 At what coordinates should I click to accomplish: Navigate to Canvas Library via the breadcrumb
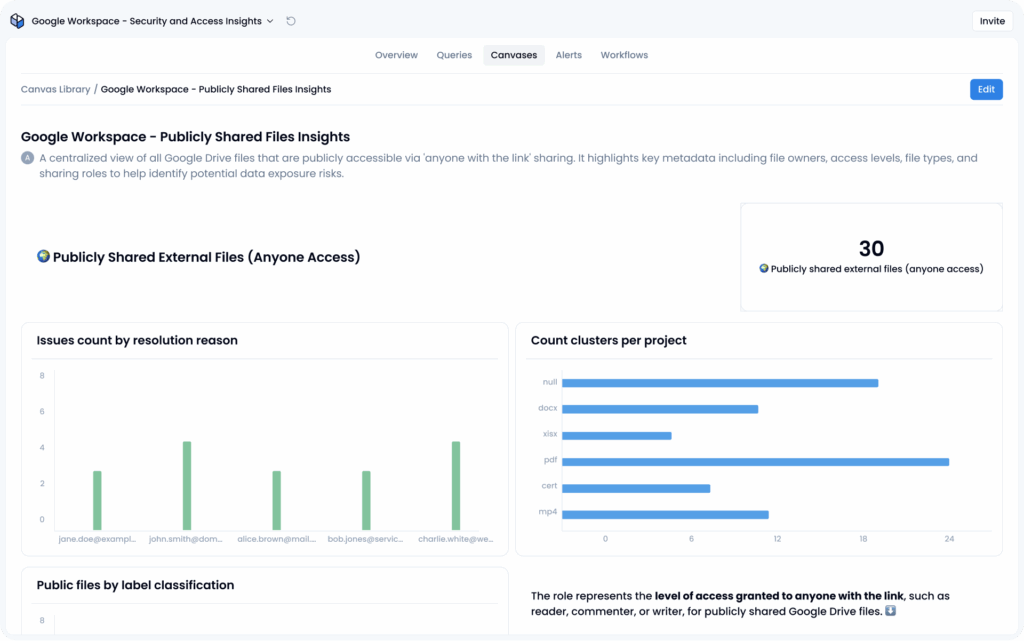[55, 88]
